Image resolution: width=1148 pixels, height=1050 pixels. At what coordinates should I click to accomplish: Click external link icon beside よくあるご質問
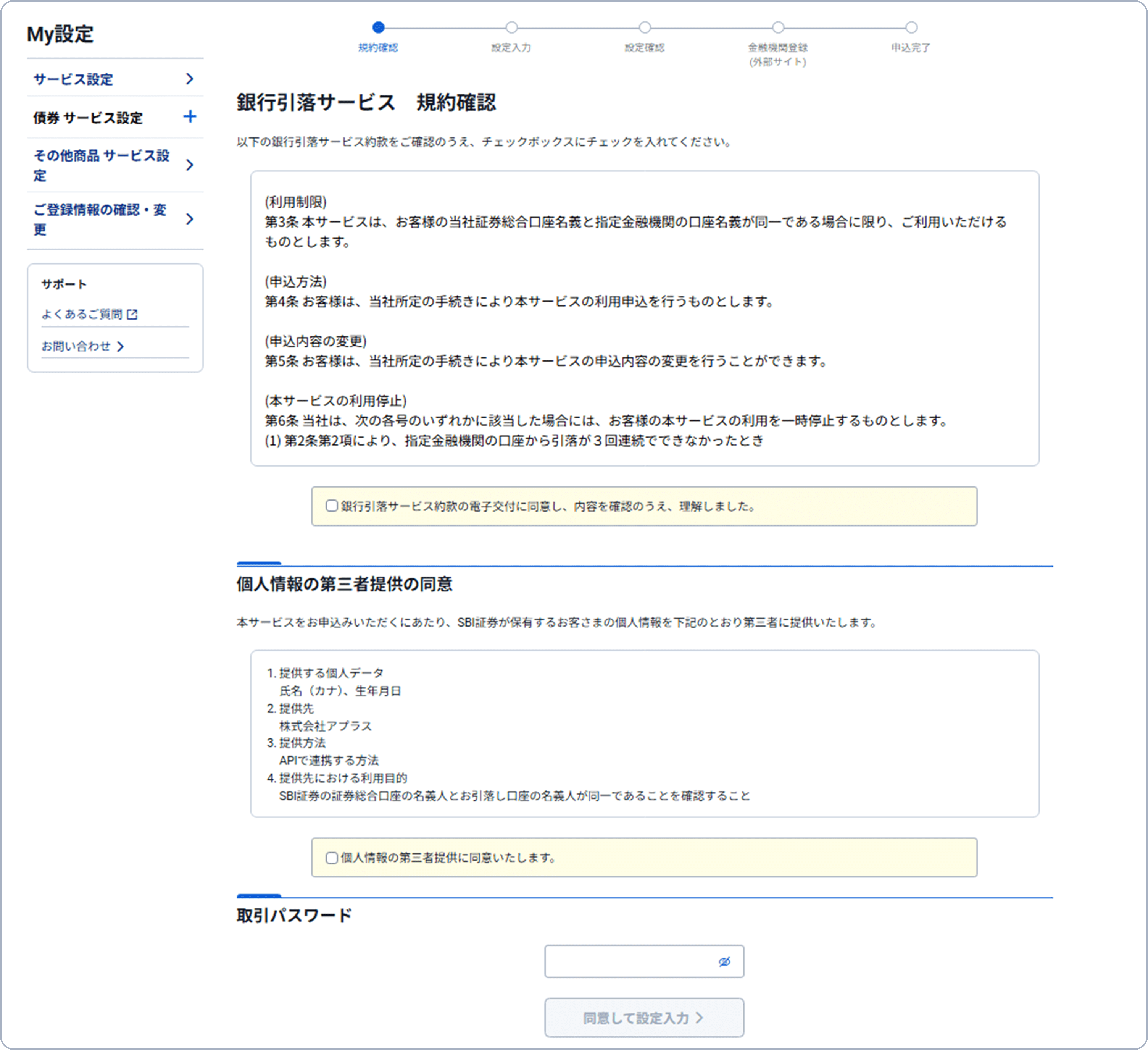(x=132, y=314)
